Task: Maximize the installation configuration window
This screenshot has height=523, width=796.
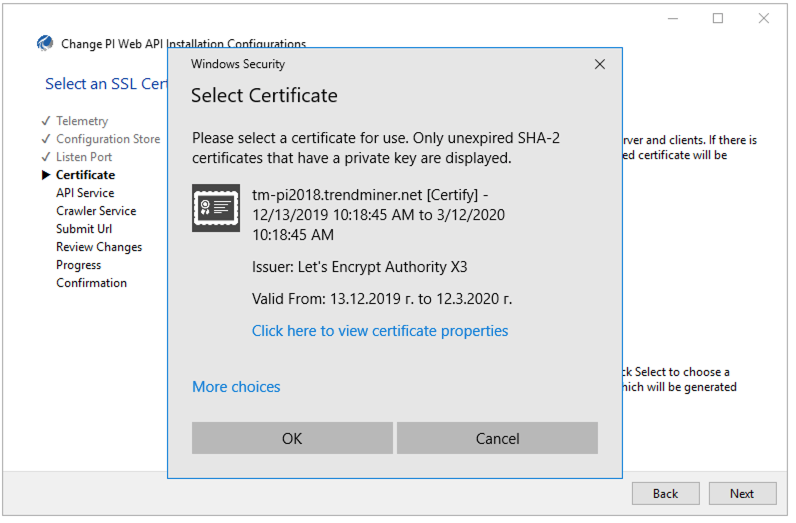Action: point(718,18)
